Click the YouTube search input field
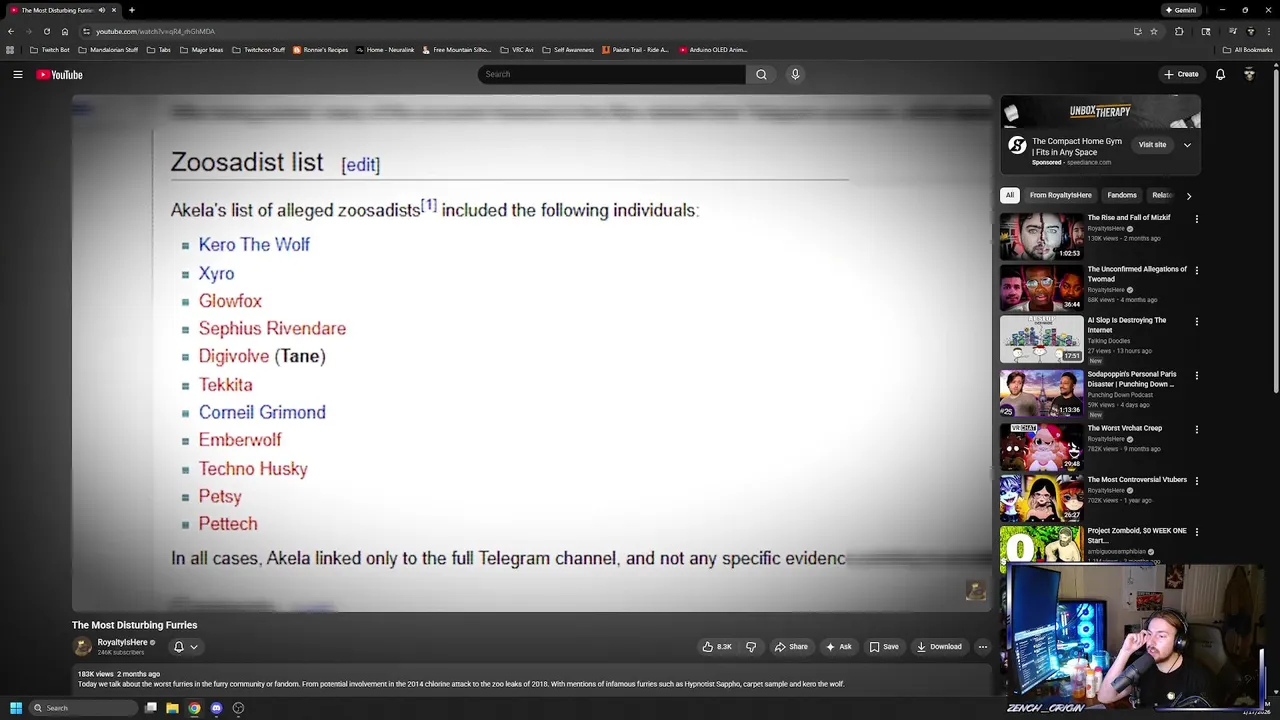Image resolution: width=1280 pixels, height=720 pixels. (611, 74)
